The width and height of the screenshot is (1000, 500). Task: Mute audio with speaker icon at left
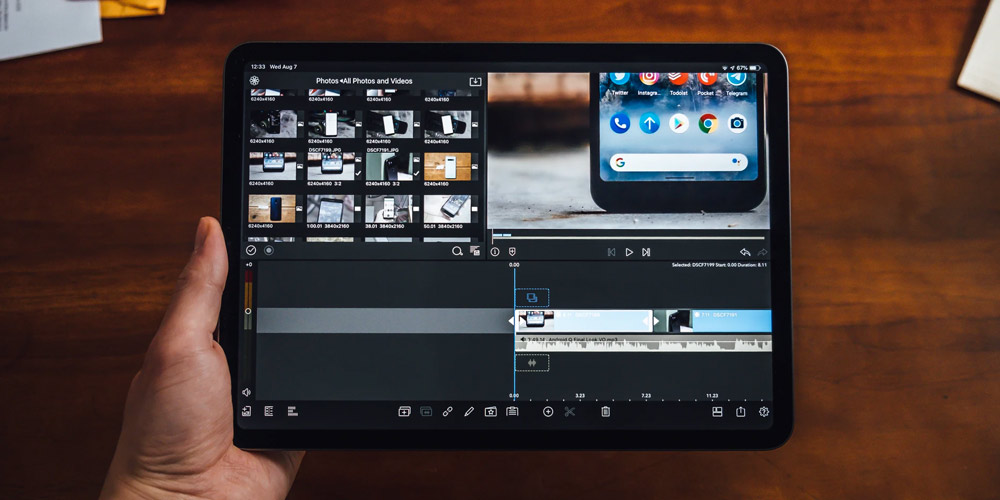click(x=246, y=392)
